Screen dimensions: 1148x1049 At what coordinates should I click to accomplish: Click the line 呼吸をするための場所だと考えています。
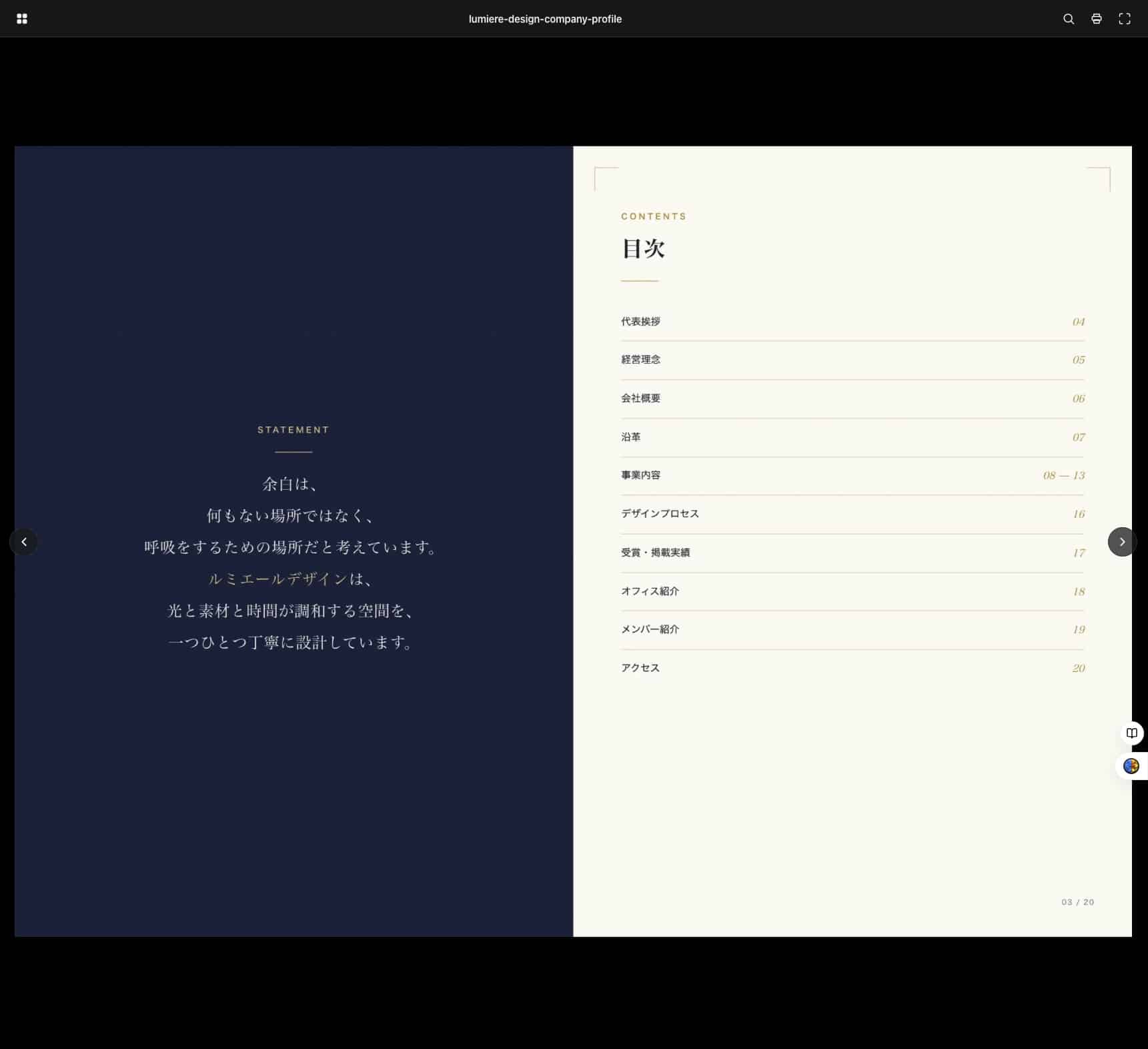(291, 547)
